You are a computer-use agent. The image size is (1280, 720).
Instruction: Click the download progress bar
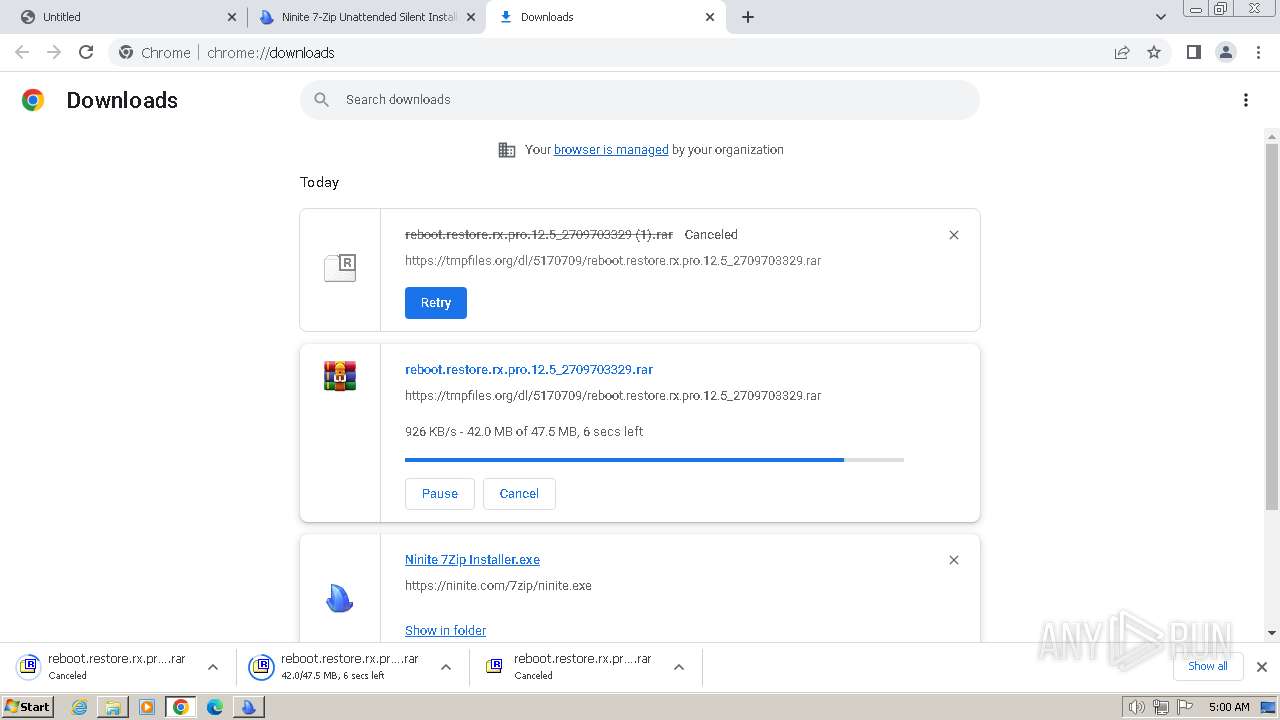coord(654,460)
